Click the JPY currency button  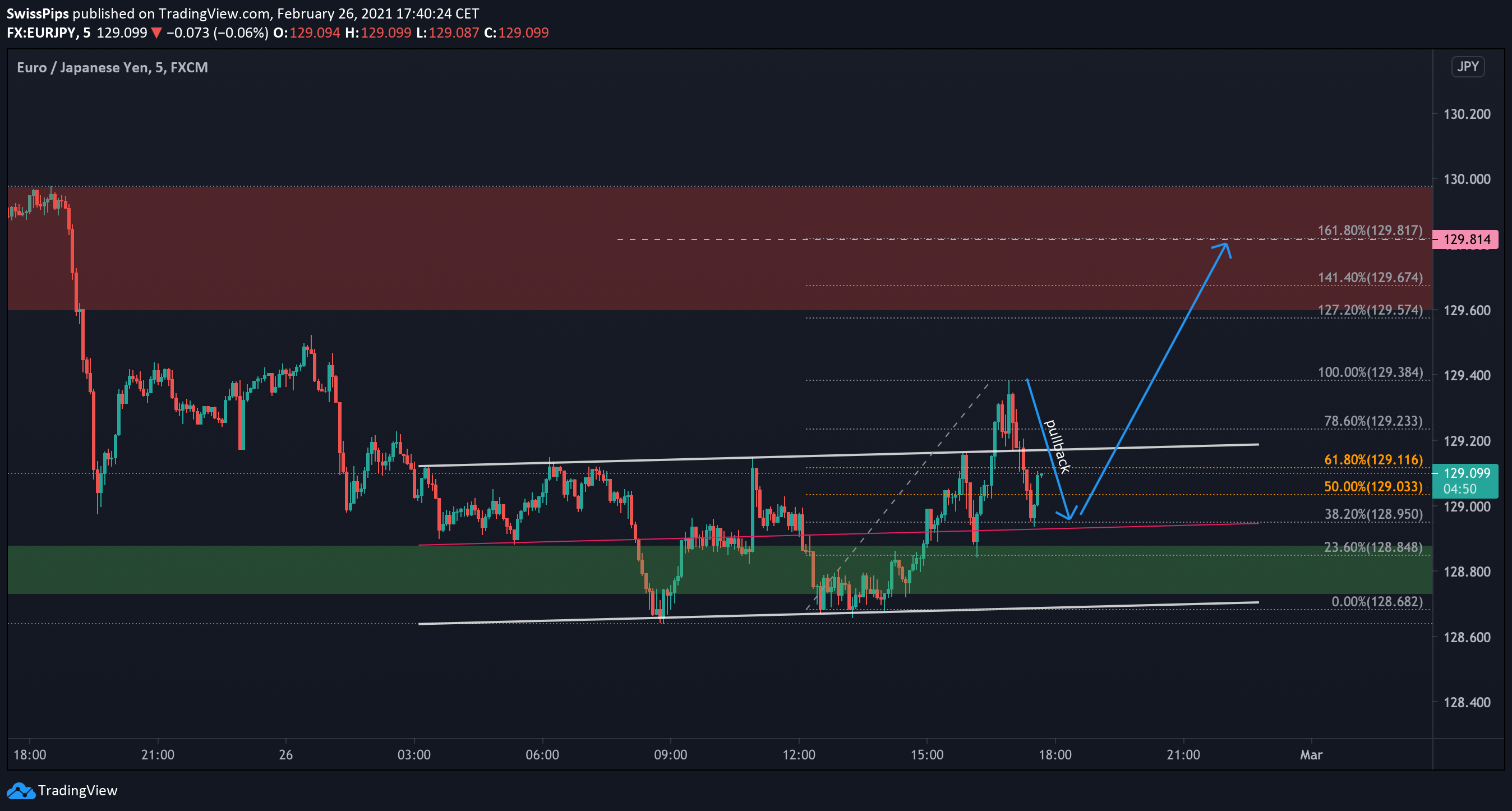pyautogui.click(x=1467, y=66)
